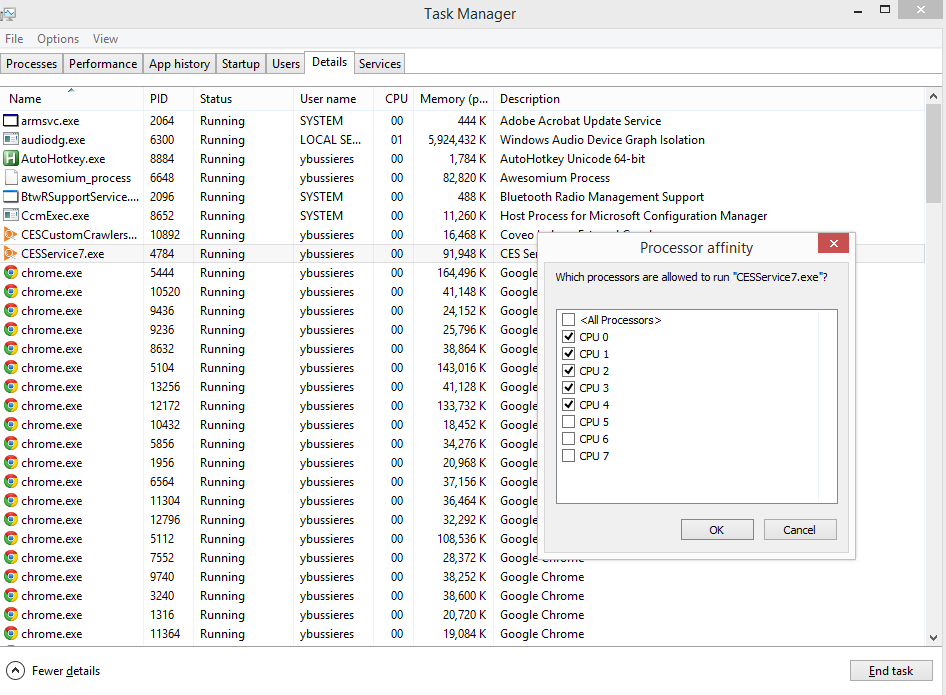Image resolution: width=946 pixels, height=695 pixels.
Task: Click the CESCustomCrawlers orange icon
Action: tap(11, 234)
